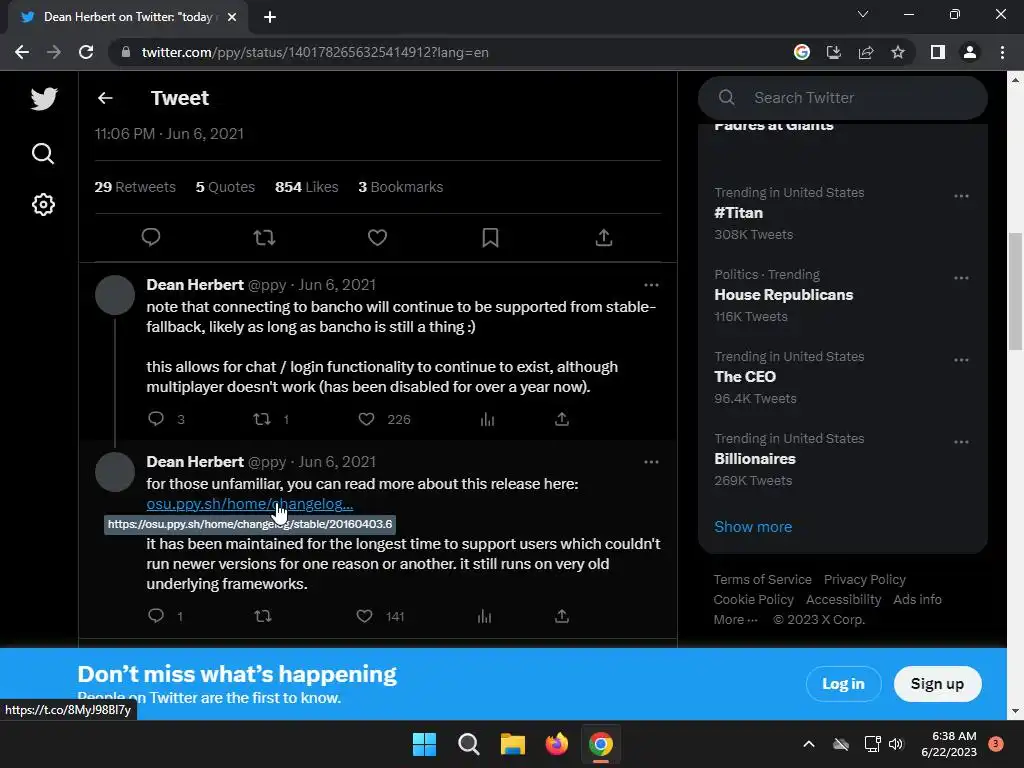Toggle the Chrome side panel
Viewport: 1024px width, 768px height.
[x=938, y=52]
